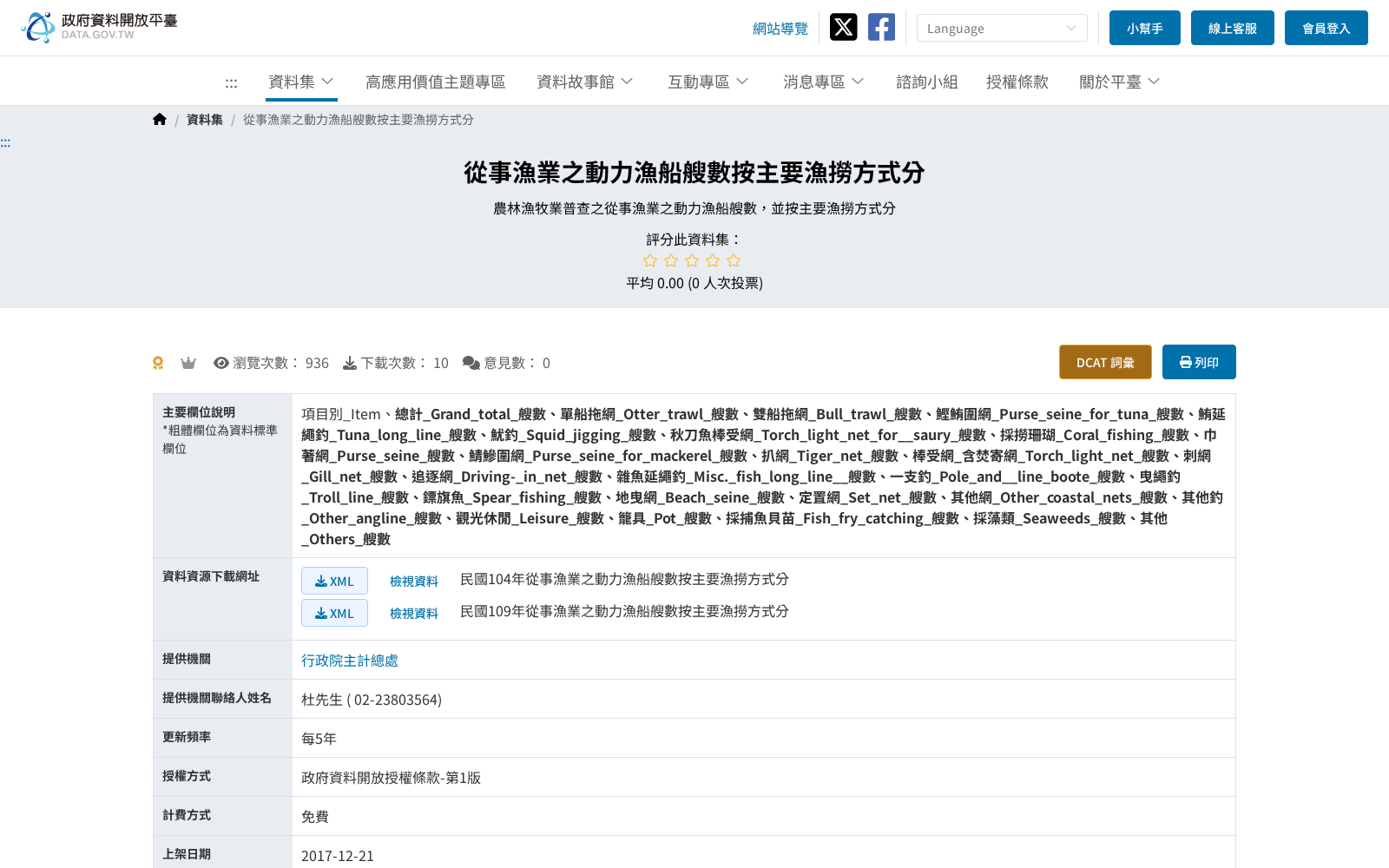Click the 會員登入 button
Image resolution: width=1389 pixels, height=868 pixels.
tap(1326, 28)
